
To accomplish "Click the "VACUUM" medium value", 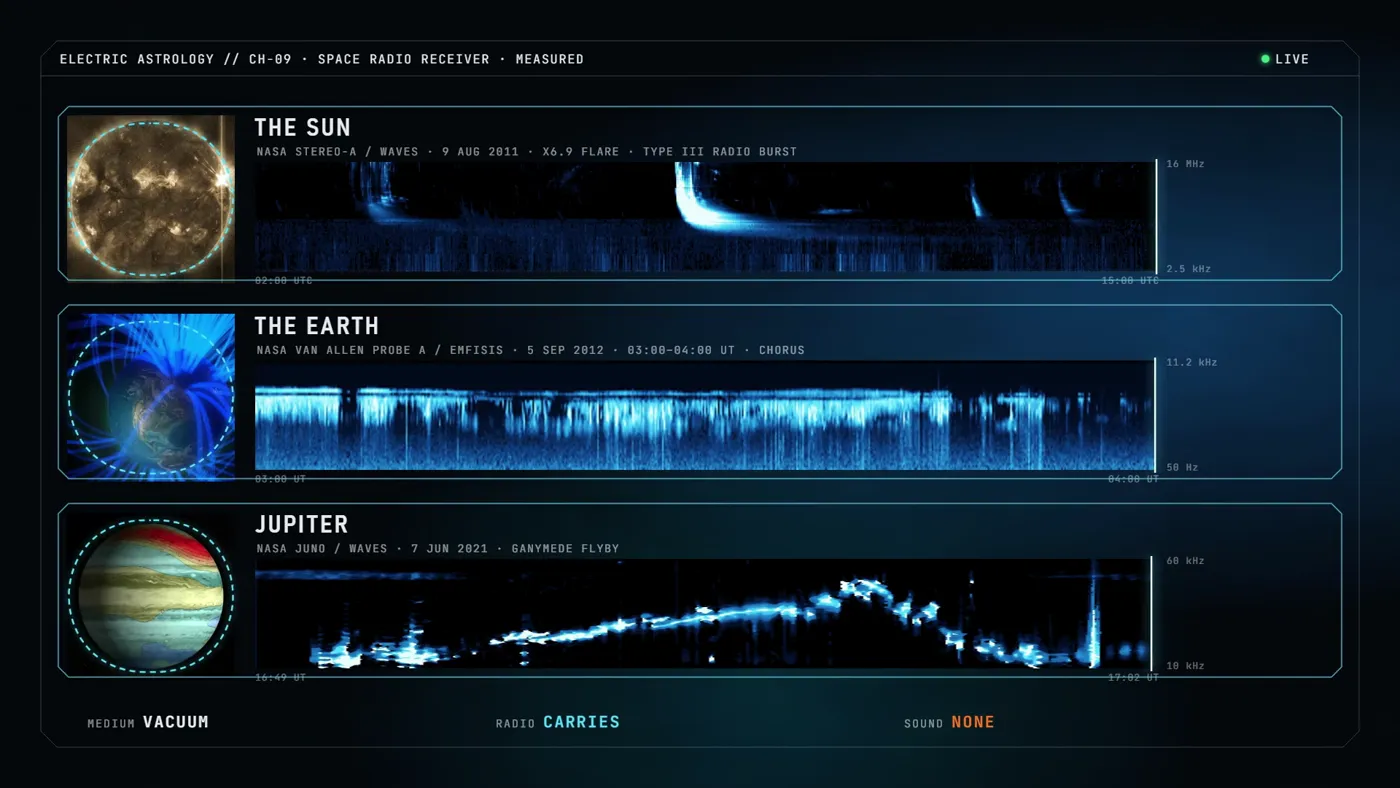I will (176, 722).
